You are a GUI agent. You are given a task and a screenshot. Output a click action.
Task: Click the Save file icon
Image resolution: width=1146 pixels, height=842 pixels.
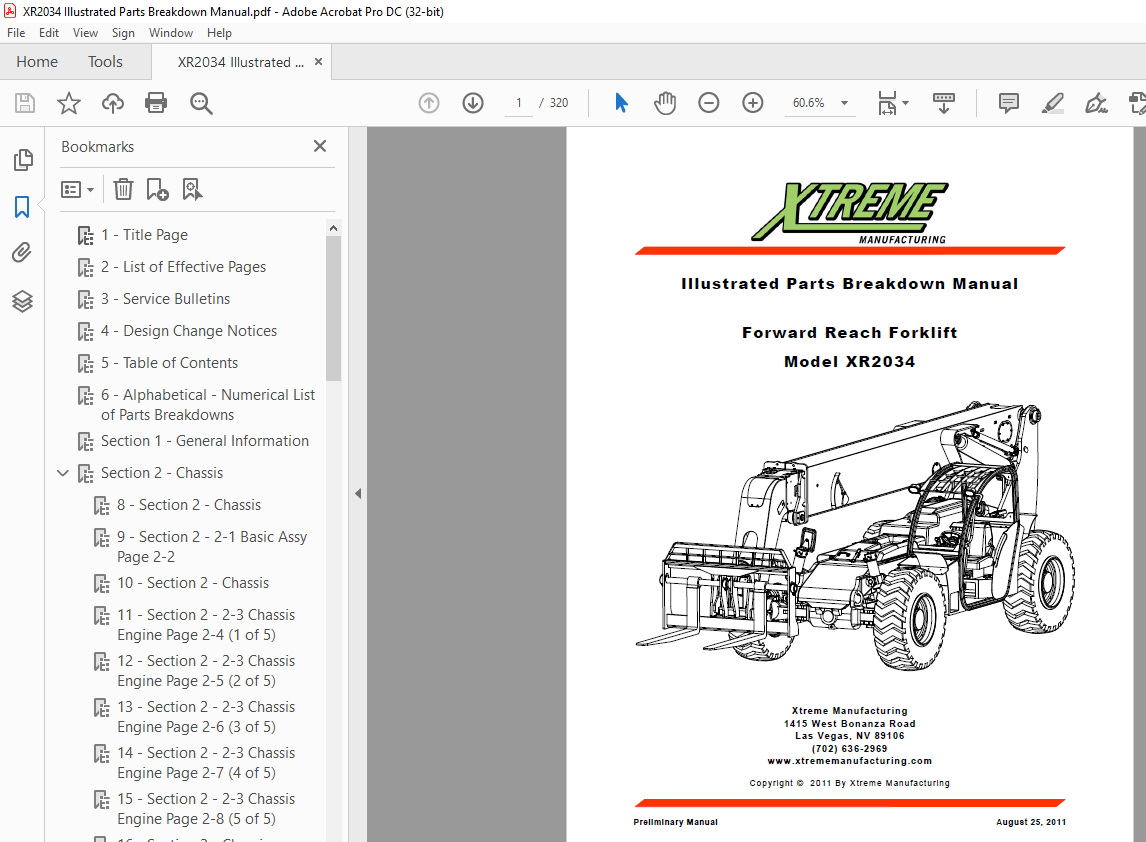click(x=25, y=103)
